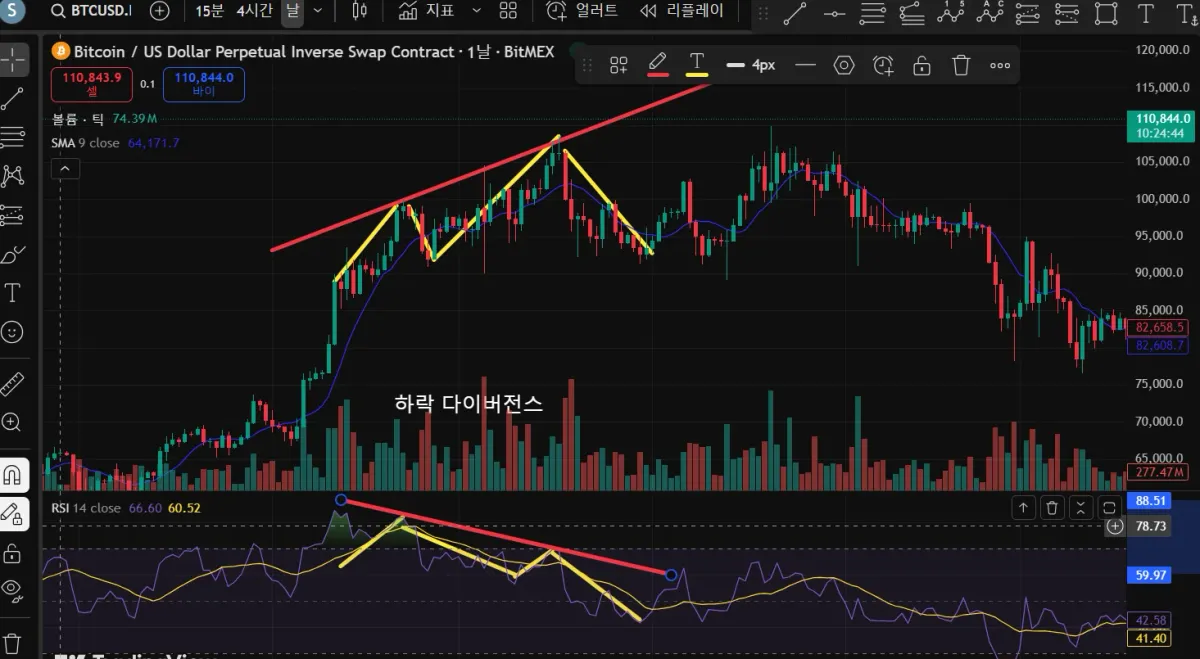Screen dimensions: 1200x659
Task: Open the emoji icons tool in left sidebar
Action: 13,331
